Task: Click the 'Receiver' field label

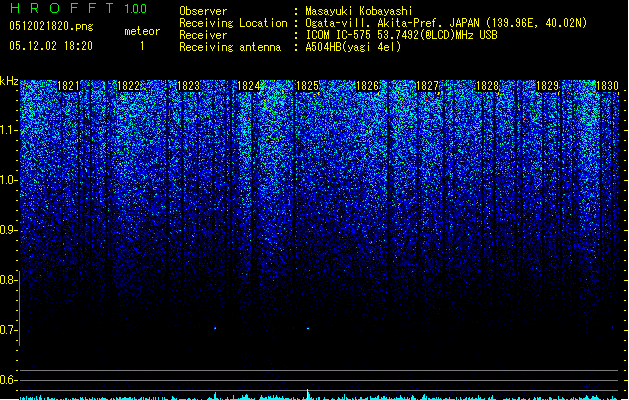Action: 203,35
